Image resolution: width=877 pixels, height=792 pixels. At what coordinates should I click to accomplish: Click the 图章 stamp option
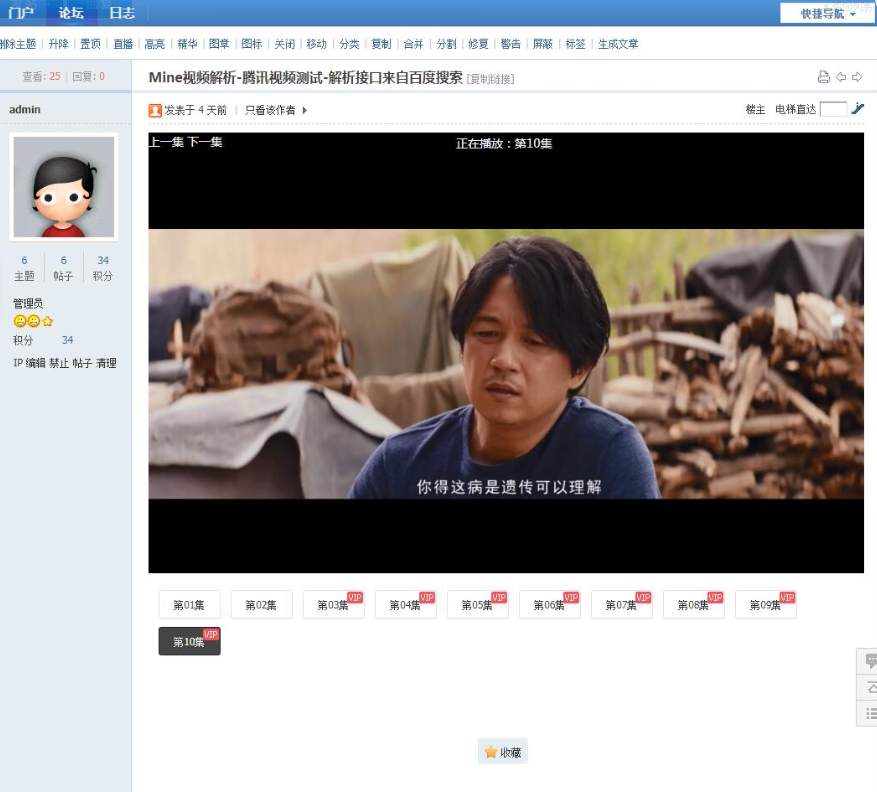pos(219,44)
